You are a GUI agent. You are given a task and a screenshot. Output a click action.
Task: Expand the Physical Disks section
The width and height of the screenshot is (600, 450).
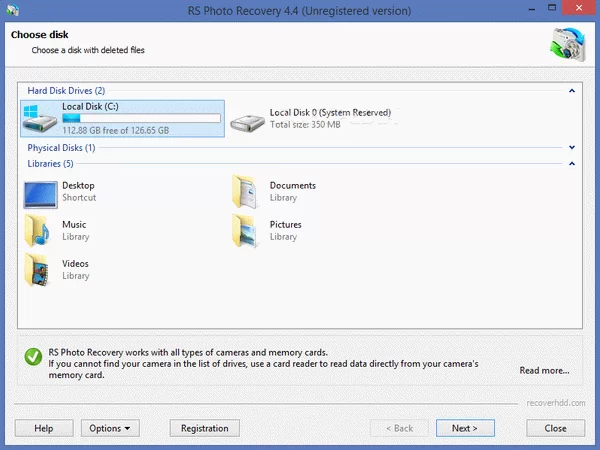tap(572, 147)
